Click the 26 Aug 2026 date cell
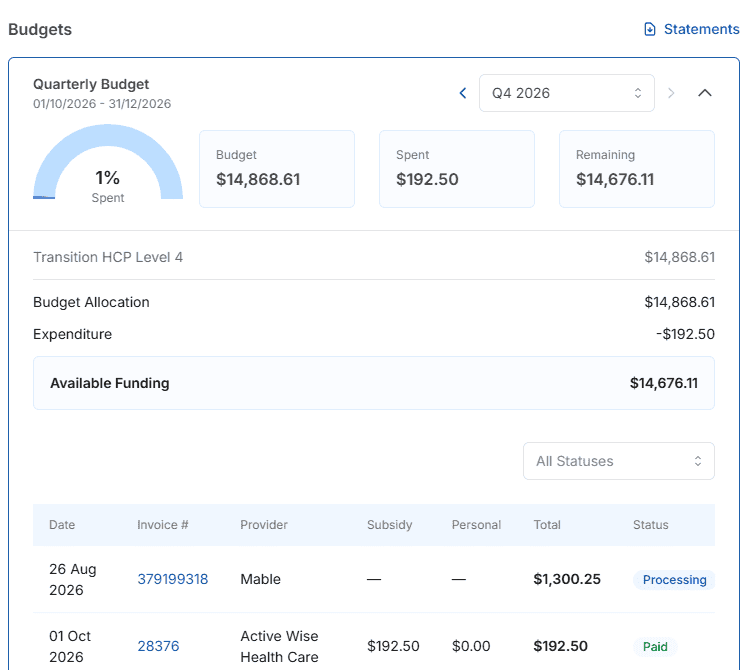This screenshot has width=748, height=670. [x=73, y=579]
